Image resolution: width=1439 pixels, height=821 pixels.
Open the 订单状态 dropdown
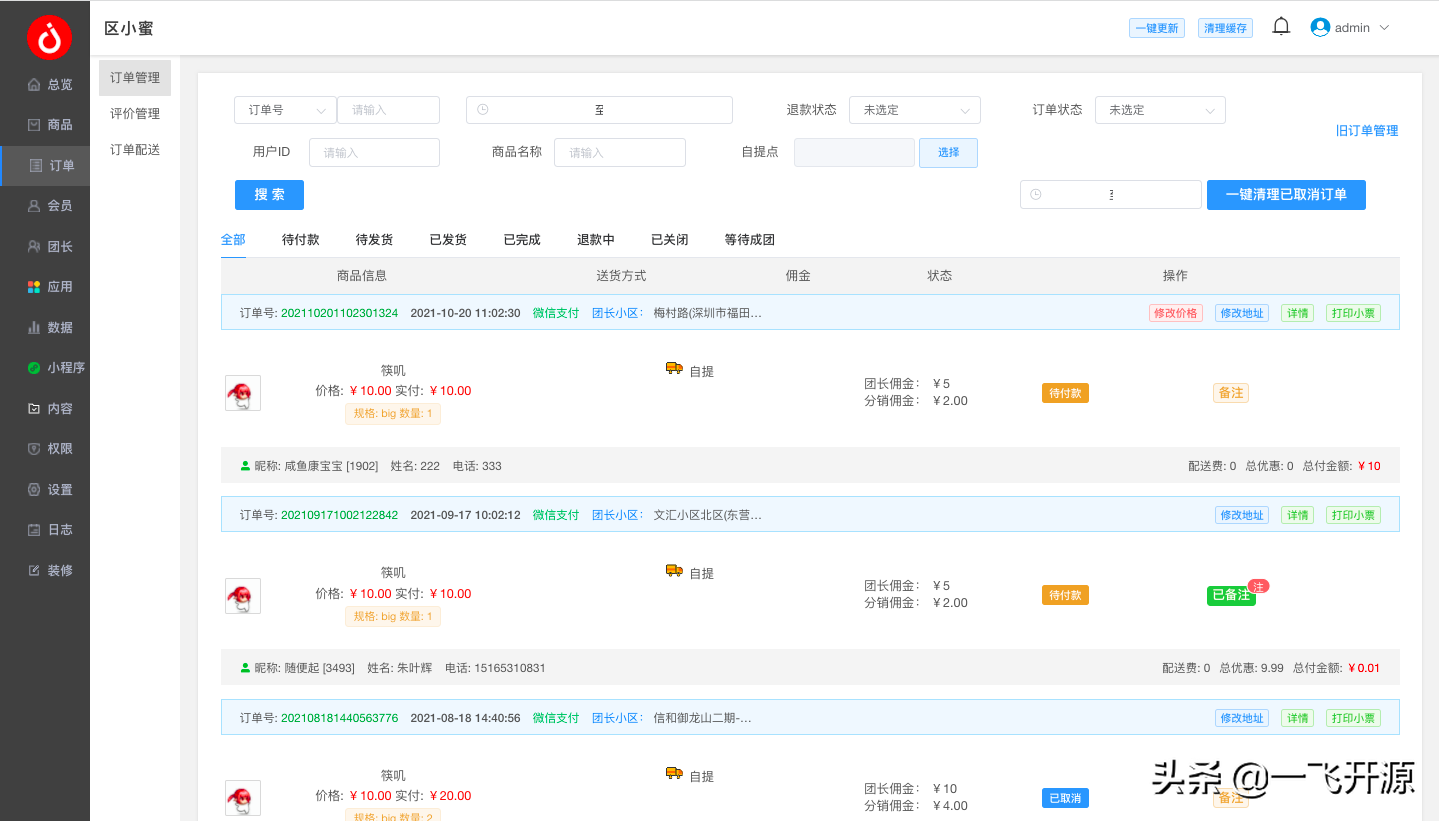point(1160,110)
